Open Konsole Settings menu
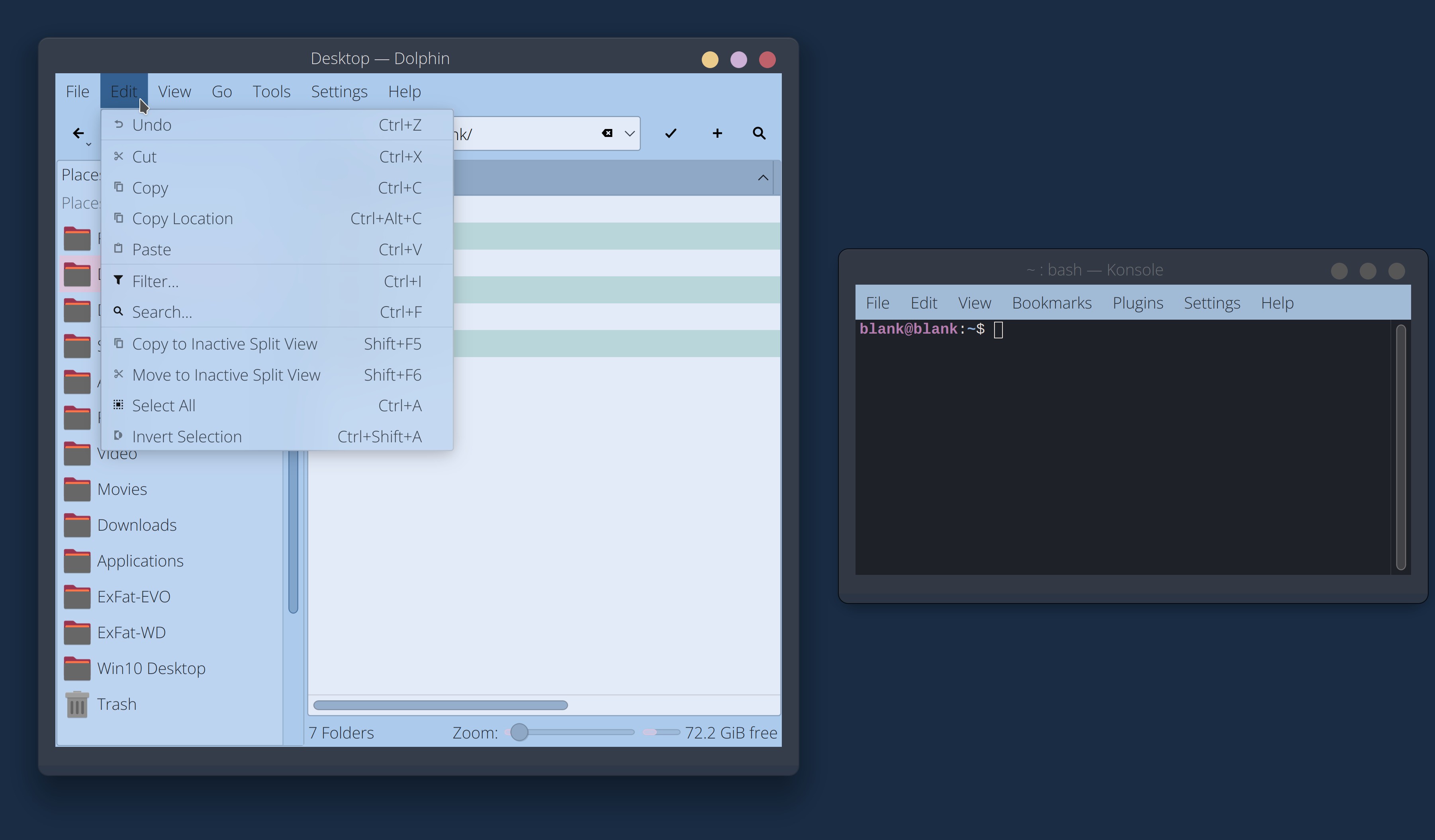The height and width of the screenshot is (840, 1435). [x=1212, y=303]
